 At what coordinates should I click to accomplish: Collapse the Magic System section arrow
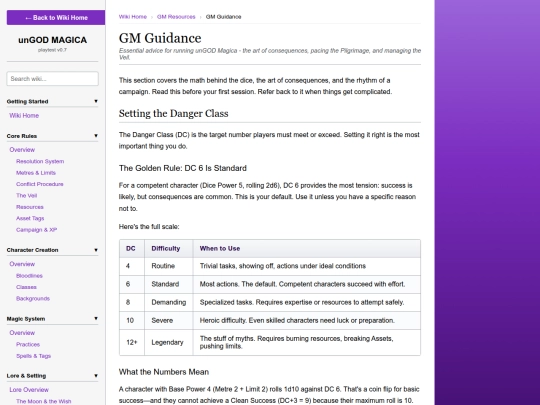pos(96,319)
